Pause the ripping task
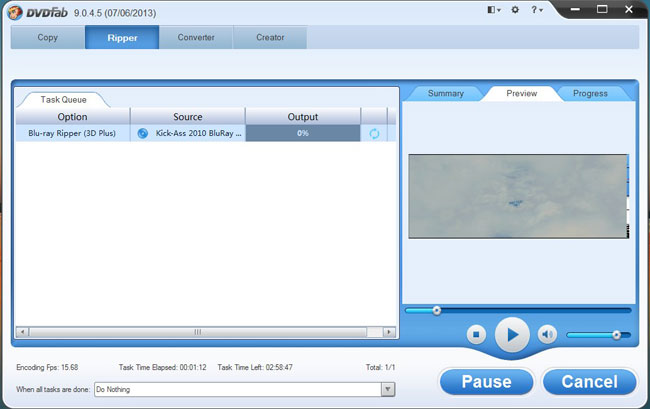The image size is (650, 409). pos(486,382)
